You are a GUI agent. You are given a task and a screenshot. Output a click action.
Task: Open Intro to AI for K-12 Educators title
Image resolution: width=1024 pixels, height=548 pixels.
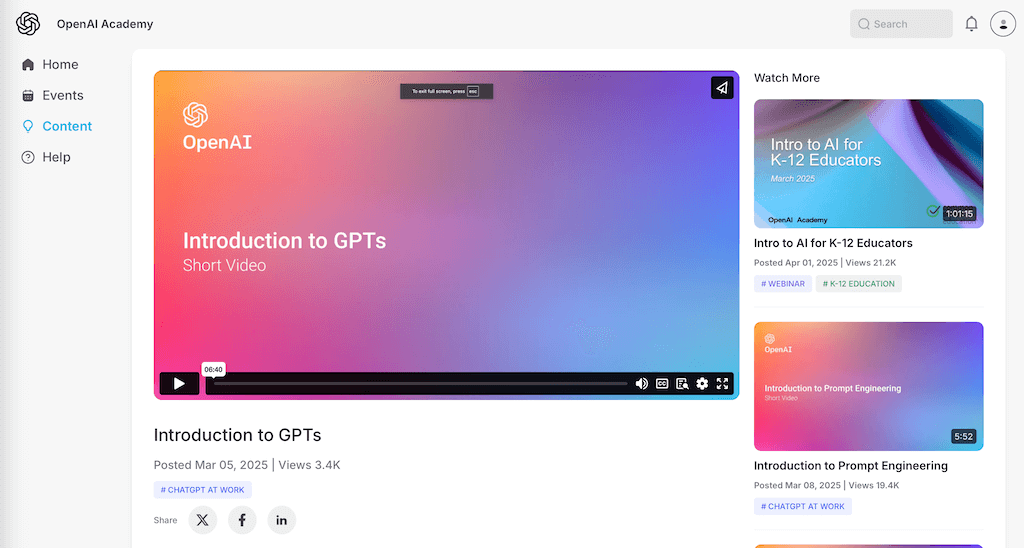[x=833, y=243]
